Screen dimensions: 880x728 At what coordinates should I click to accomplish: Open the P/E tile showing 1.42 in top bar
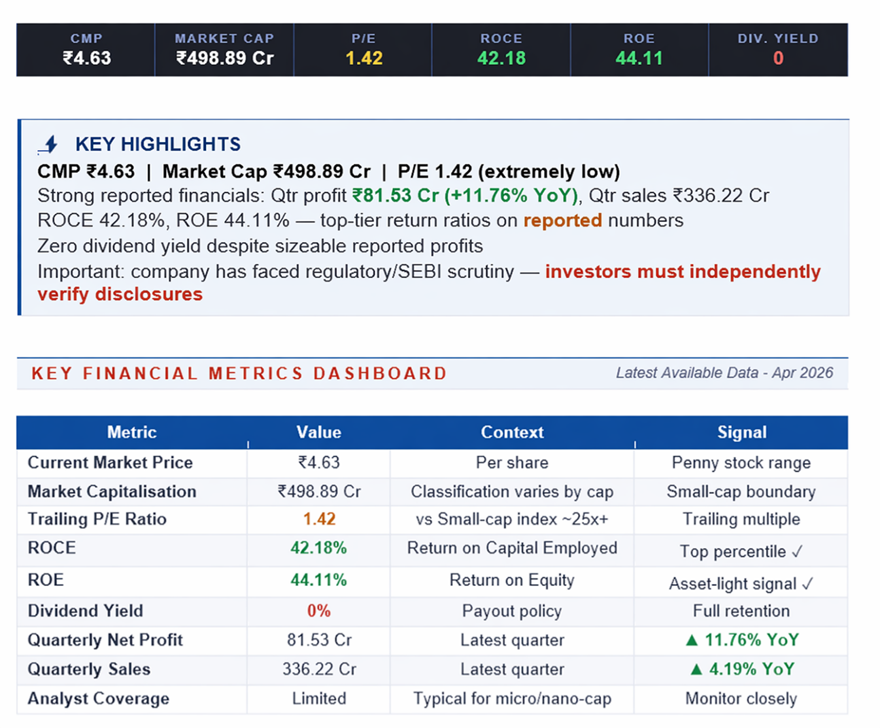tap(364, 49)
